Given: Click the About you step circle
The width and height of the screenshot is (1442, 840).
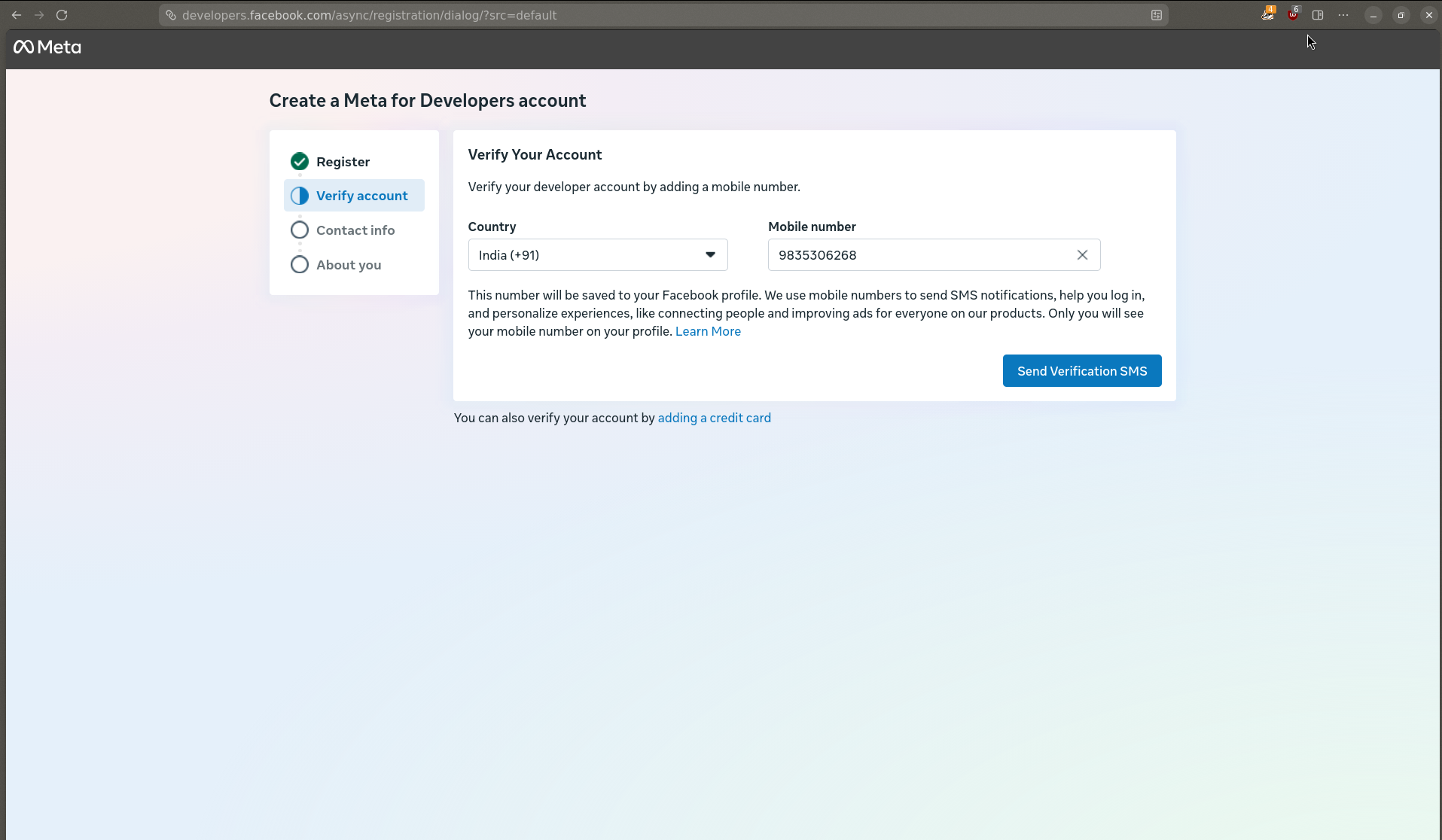Looking at the screenshot, I should (300, 264).
